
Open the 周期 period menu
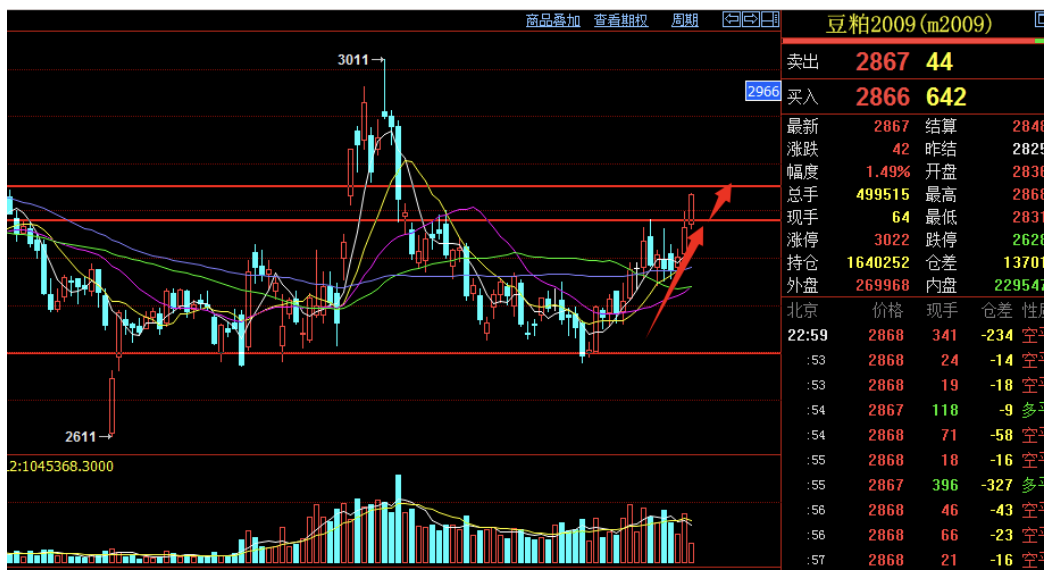pyautogui.click(x=685, y=20)
